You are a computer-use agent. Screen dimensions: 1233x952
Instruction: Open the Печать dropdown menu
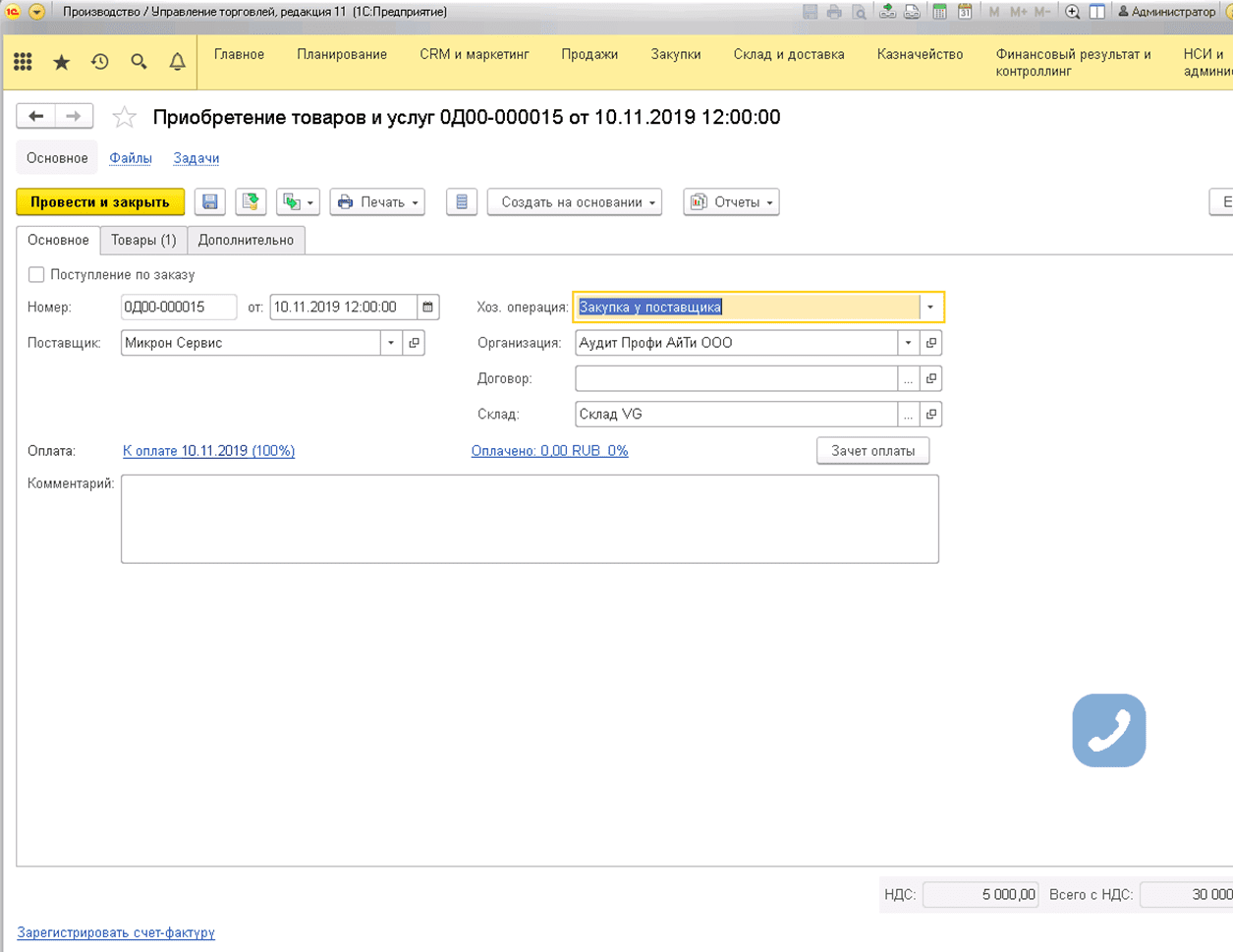377,202
